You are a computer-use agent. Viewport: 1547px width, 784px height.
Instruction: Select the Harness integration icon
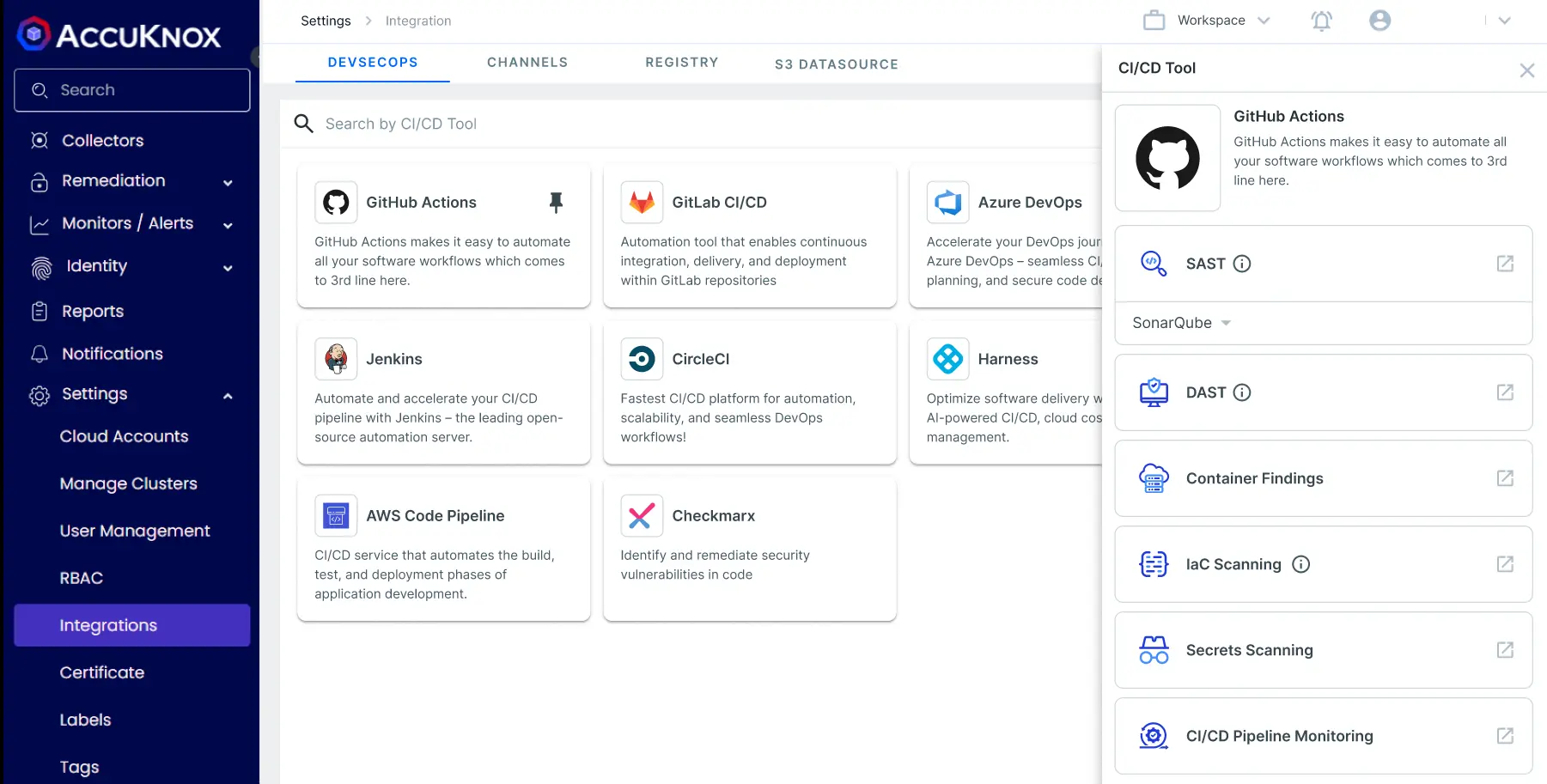[x=947, y=358]
